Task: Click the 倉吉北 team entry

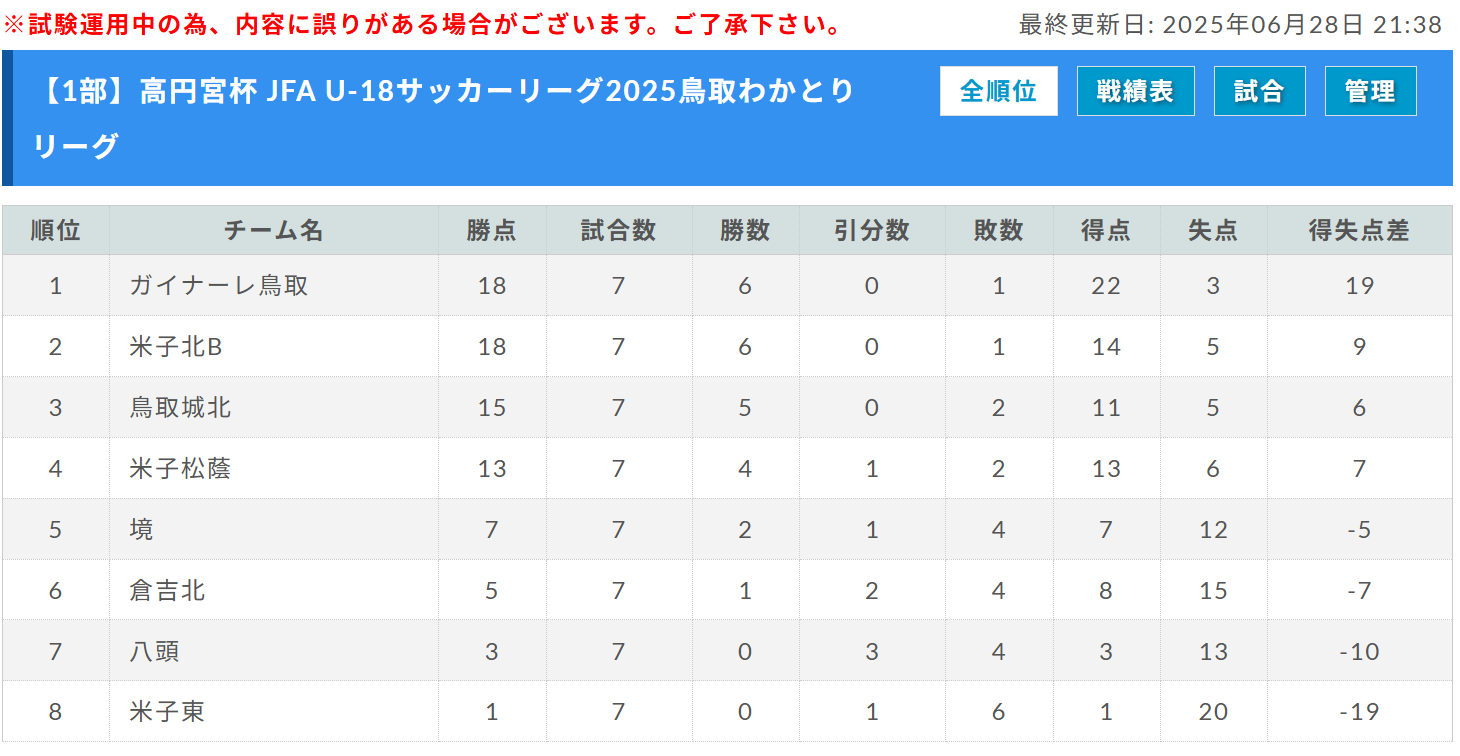Action: click(x=168, y=591)
